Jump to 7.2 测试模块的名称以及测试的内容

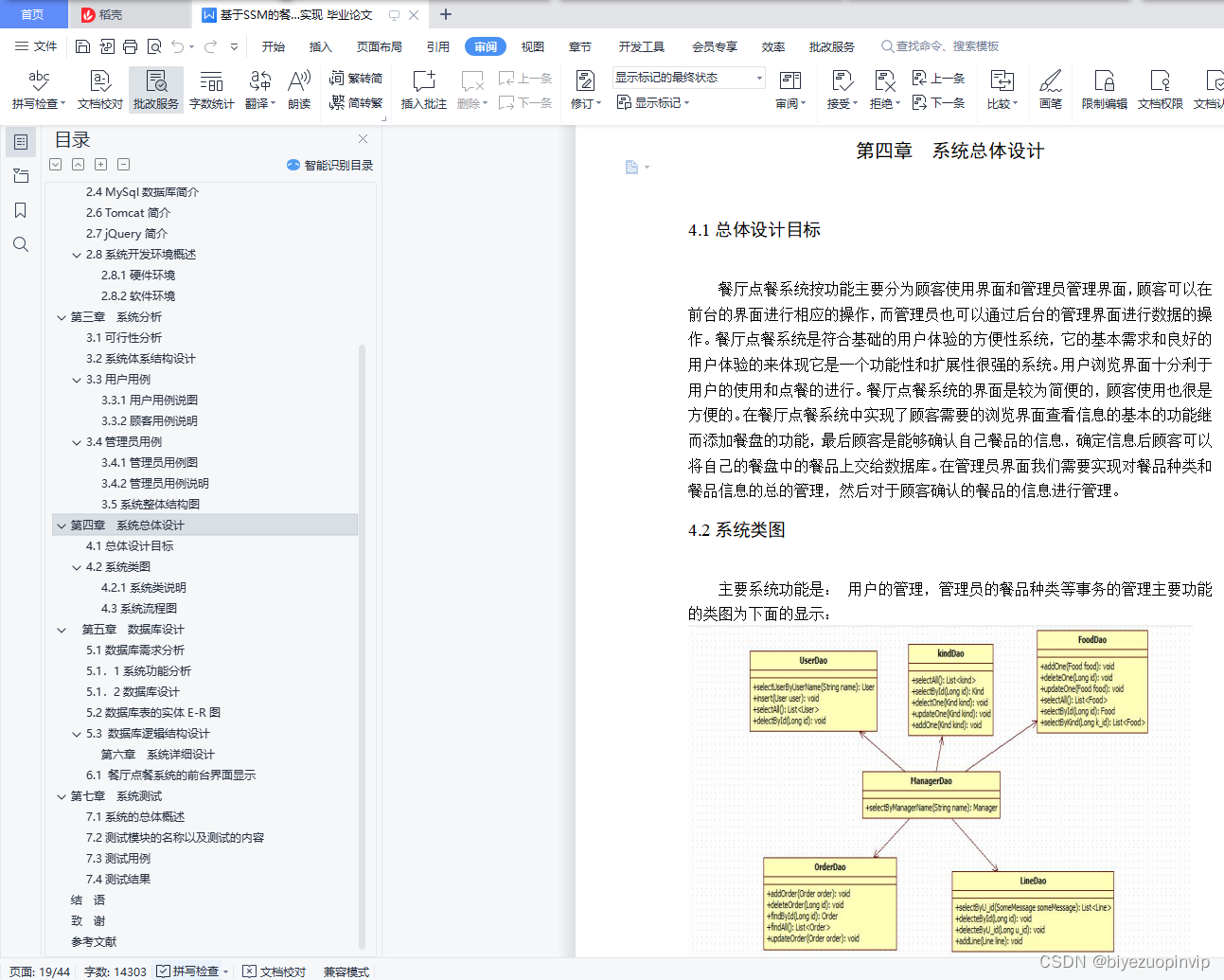[x=175, y=838]
